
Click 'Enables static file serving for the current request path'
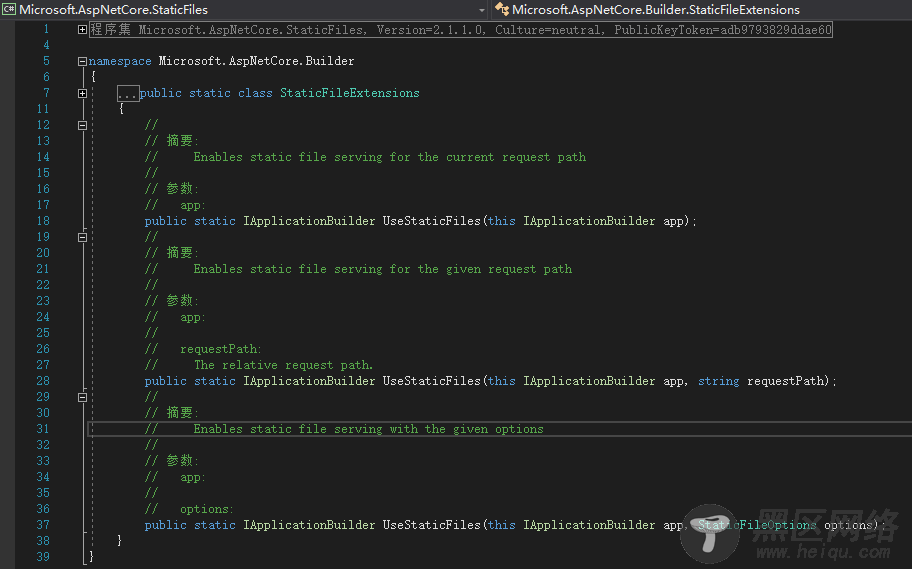coord(390,157)
